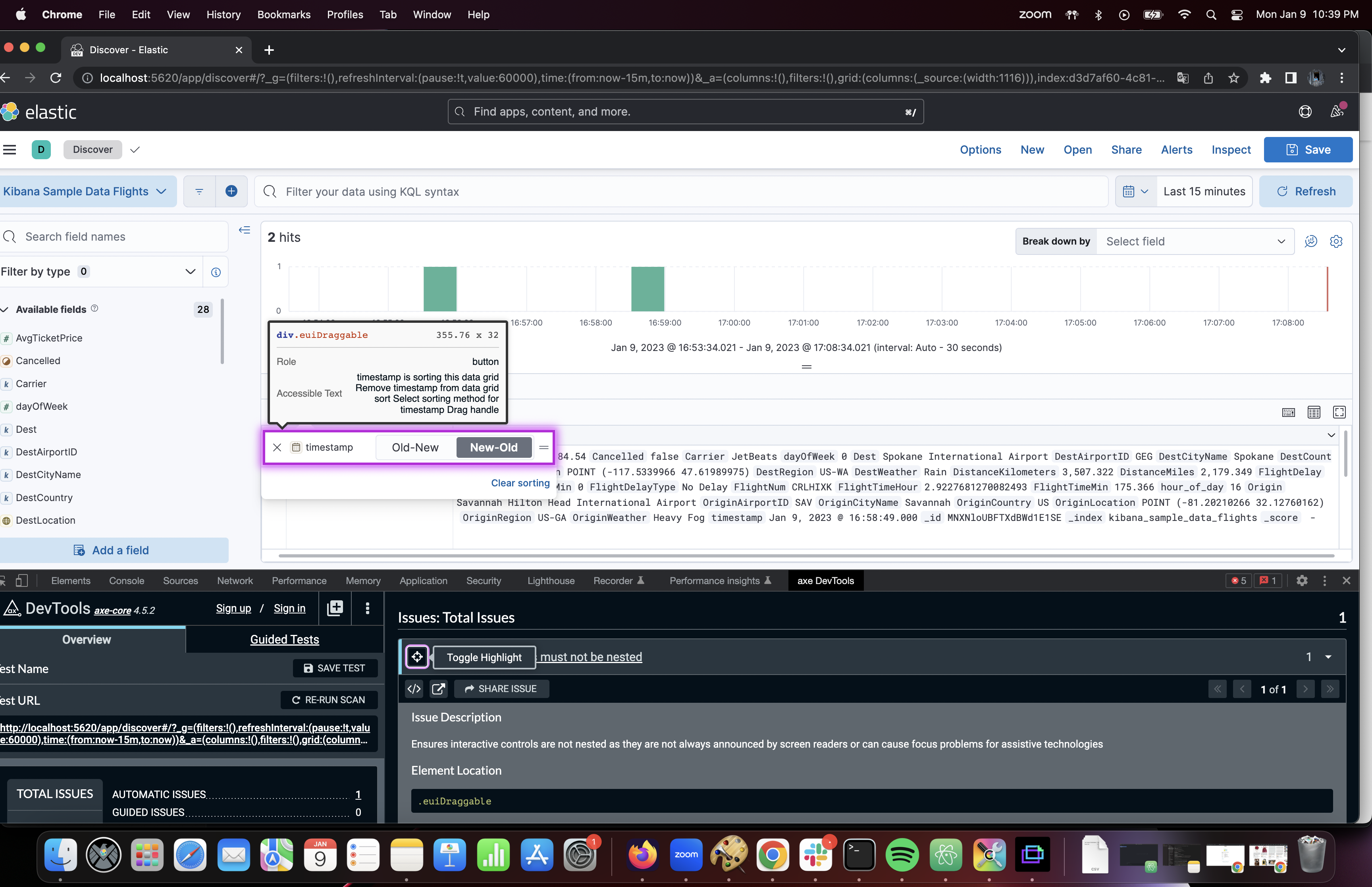This screenshot has height=887, width=1372.
Task: Click the Toggle Highlight crosshair icon
Action: [417, 657]
